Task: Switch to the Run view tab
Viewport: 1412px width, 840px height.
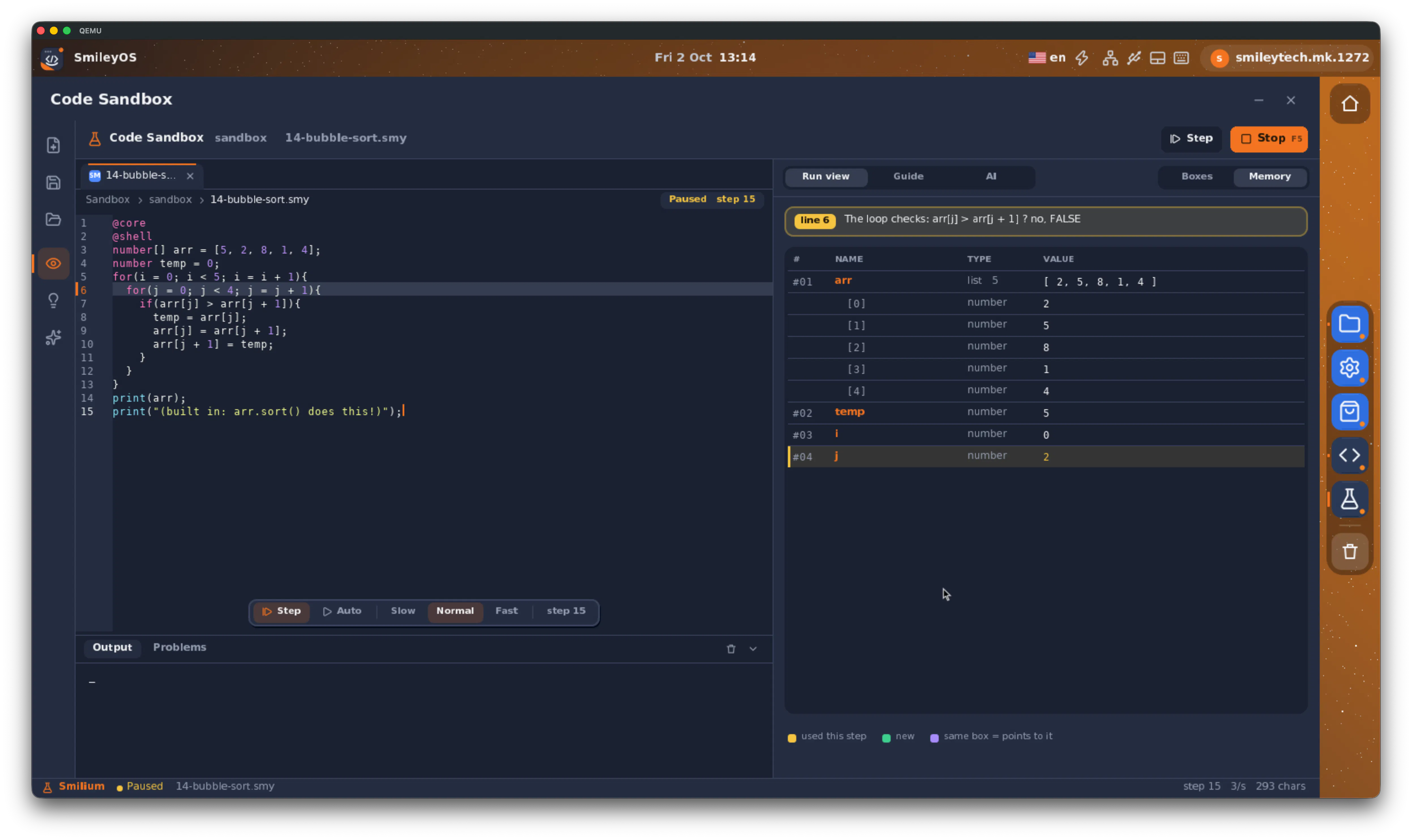Action: (x=825, y=177)
